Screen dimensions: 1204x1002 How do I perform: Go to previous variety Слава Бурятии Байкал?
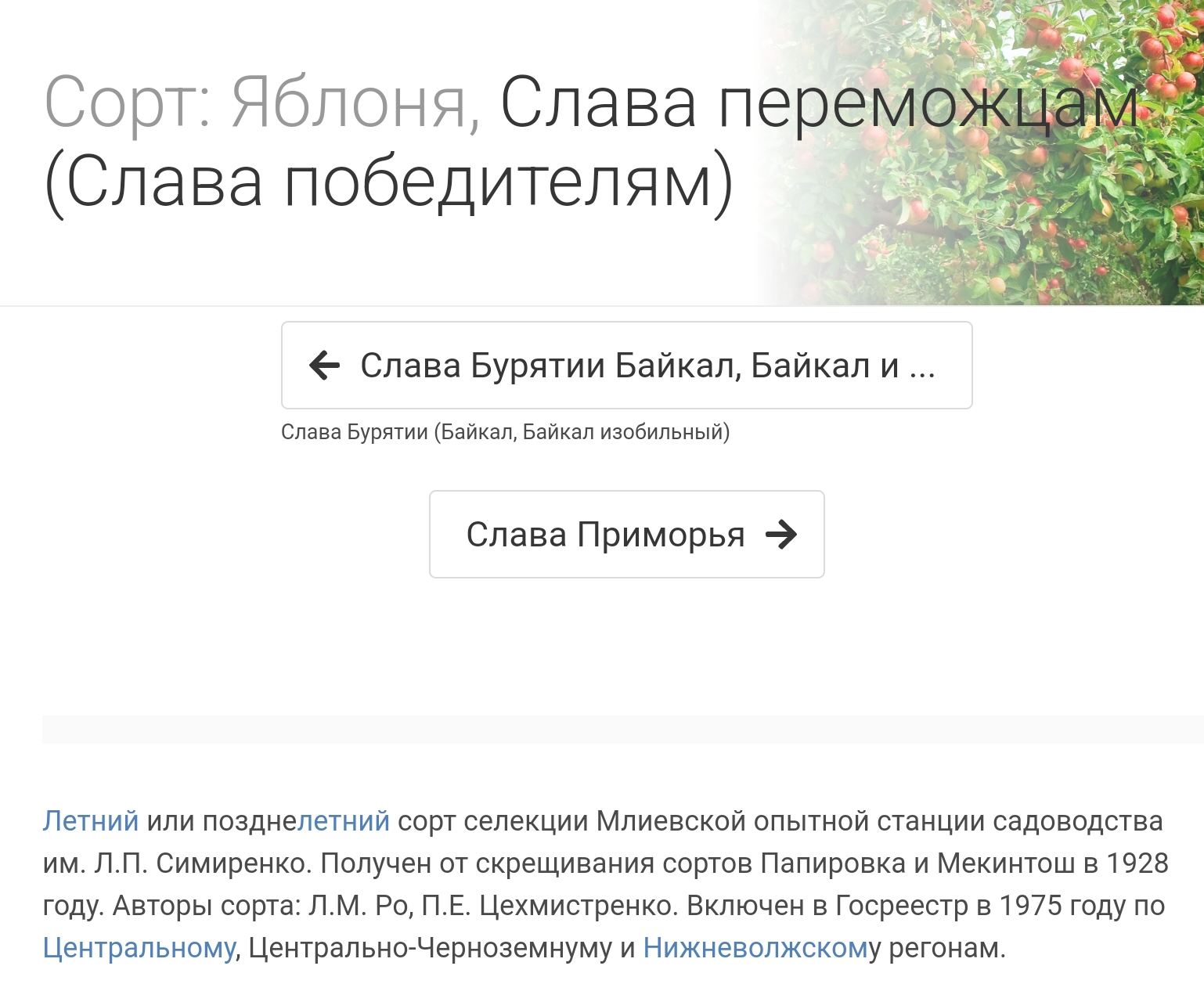coord(626,366)
